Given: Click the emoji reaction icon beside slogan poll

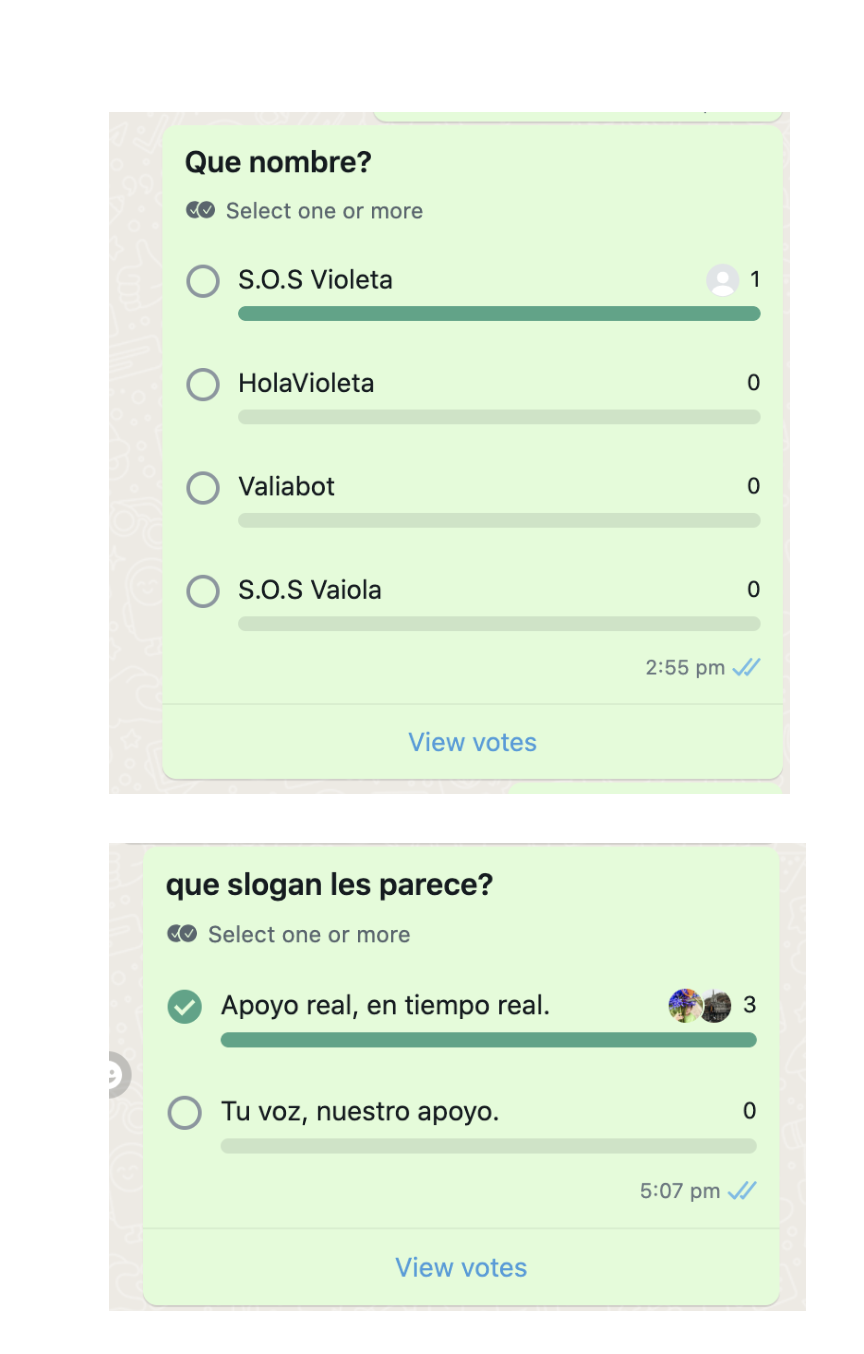Looking at the screenshot, I should 115,1075.
